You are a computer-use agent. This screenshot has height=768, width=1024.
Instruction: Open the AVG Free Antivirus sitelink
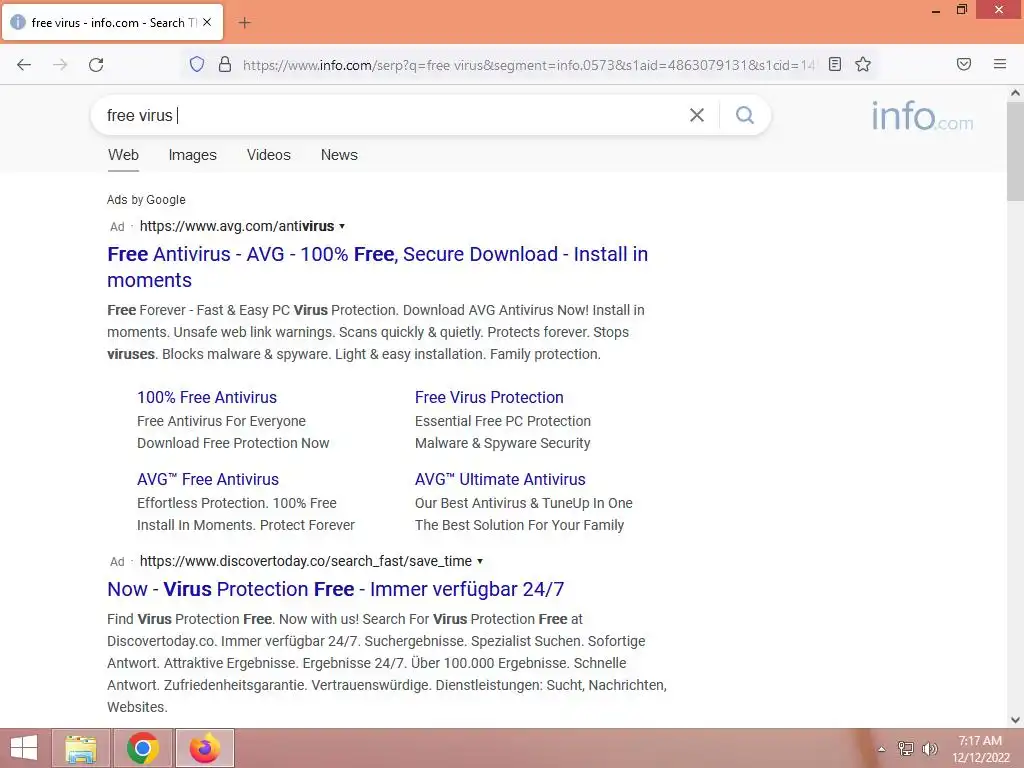[x=208, y=479]
